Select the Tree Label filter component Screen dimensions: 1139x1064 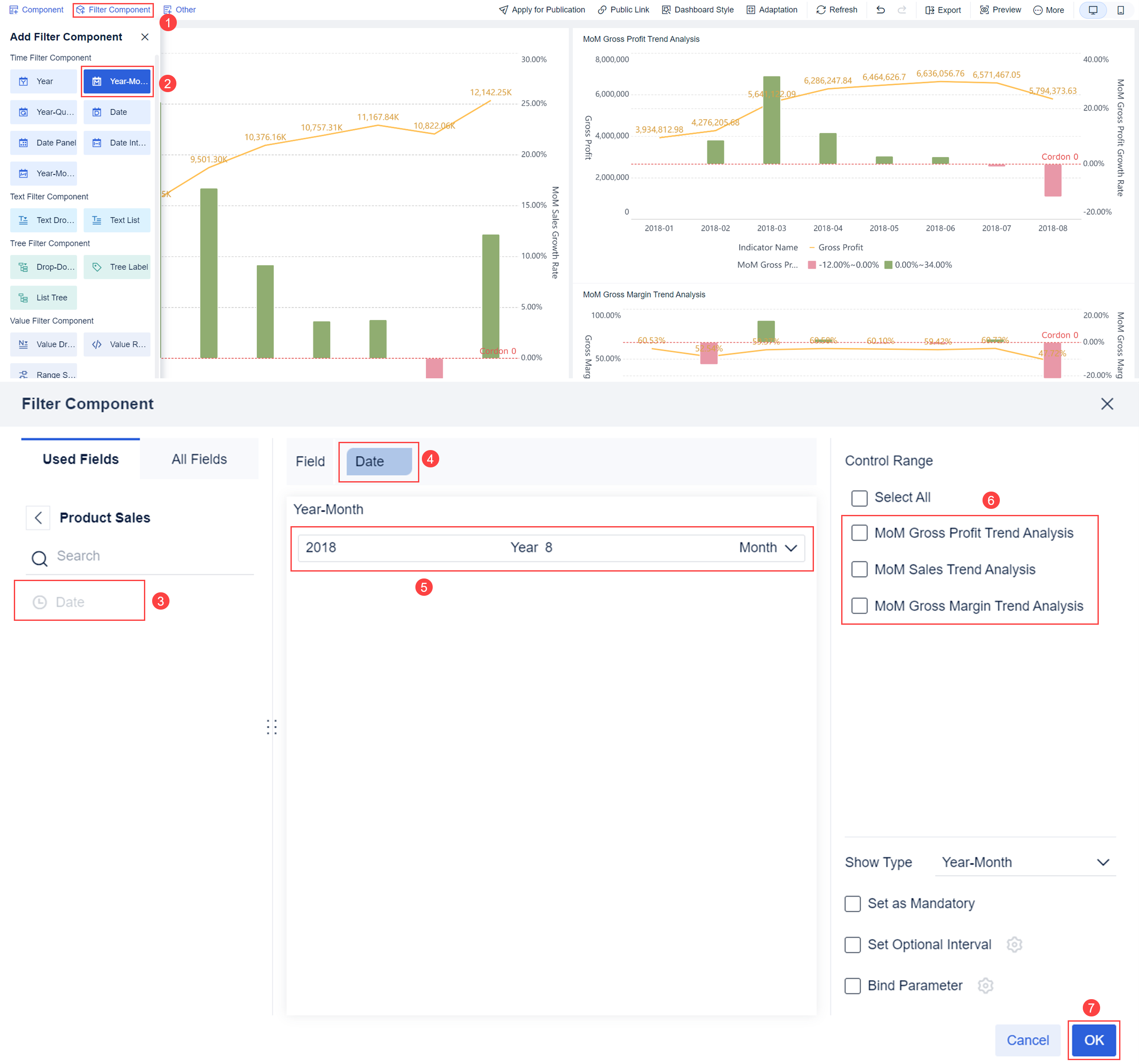coord(117,266)
